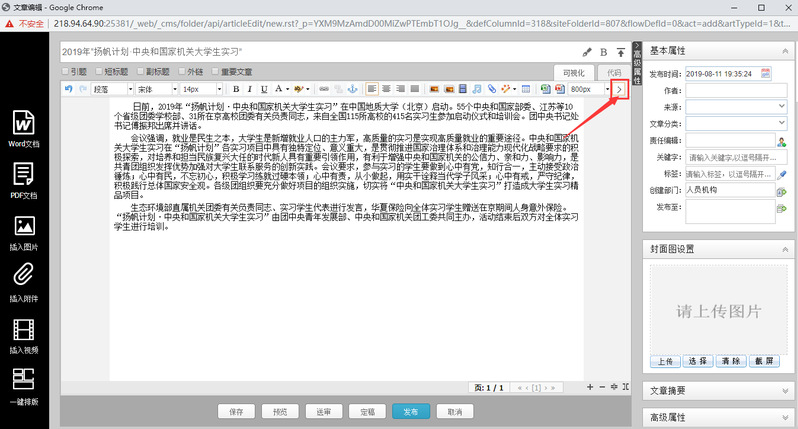
Task: Click the person icon beside 责任编辑
Action: click(782, 141)
